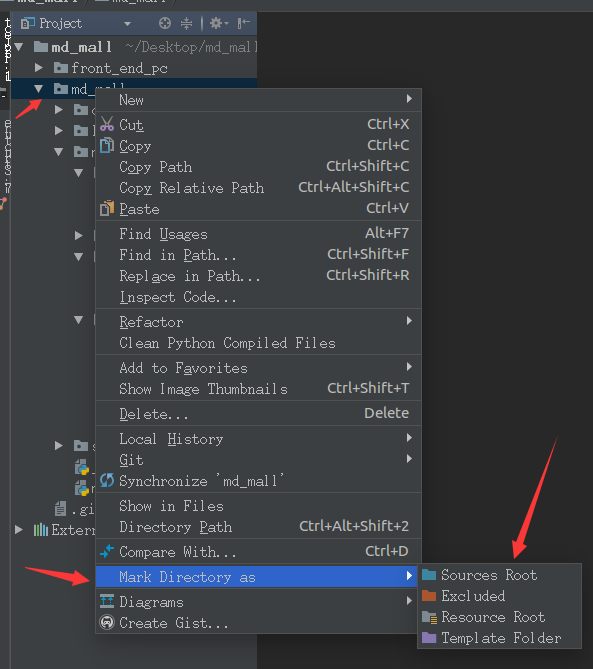Click the Diagrams submenu arrow

click(409, 600)
